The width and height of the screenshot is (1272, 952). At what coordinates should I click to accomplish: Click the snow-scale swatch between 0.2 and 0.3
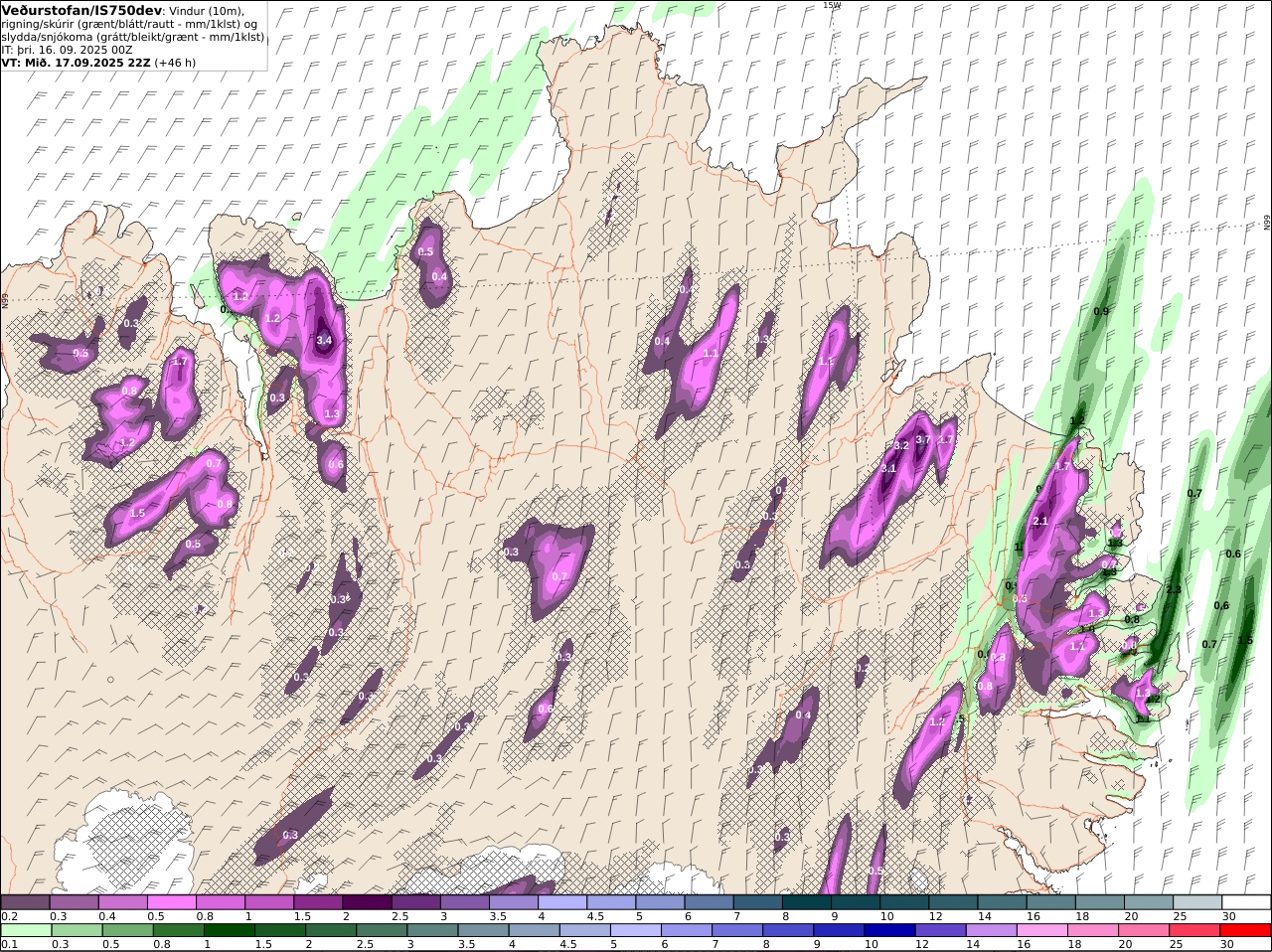coord(25,902)
